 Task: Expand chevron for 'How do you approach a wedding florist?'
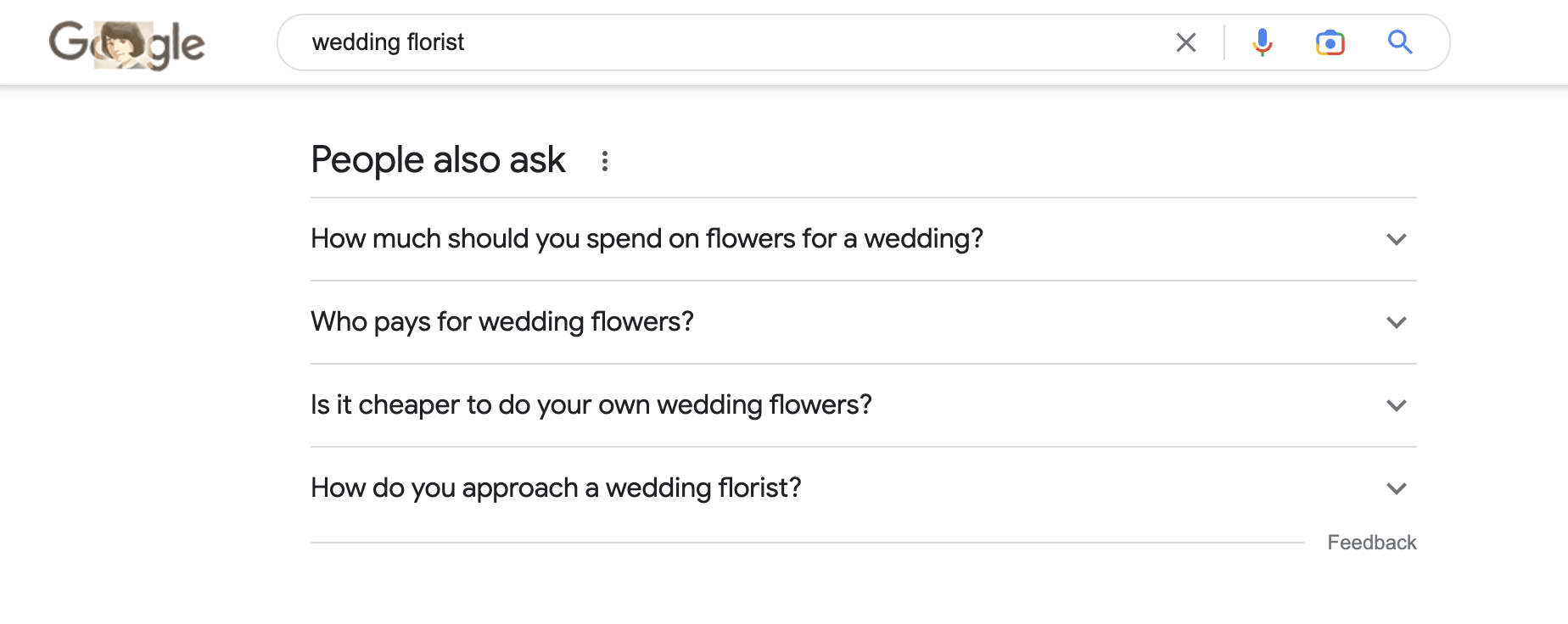click(x=1397, y=488)
